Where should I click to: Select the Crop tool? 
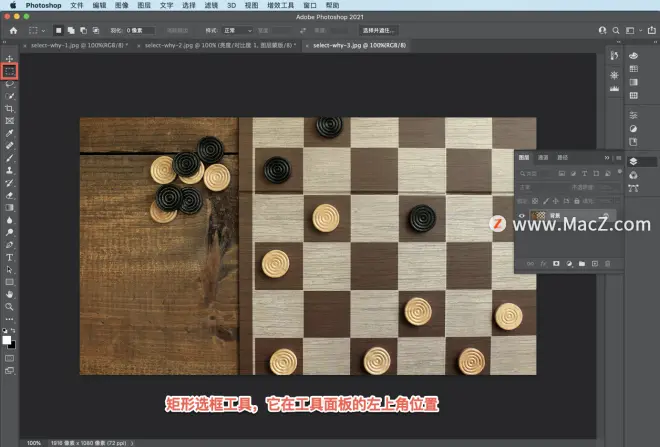pyautogui.click(x=9, y=109)
